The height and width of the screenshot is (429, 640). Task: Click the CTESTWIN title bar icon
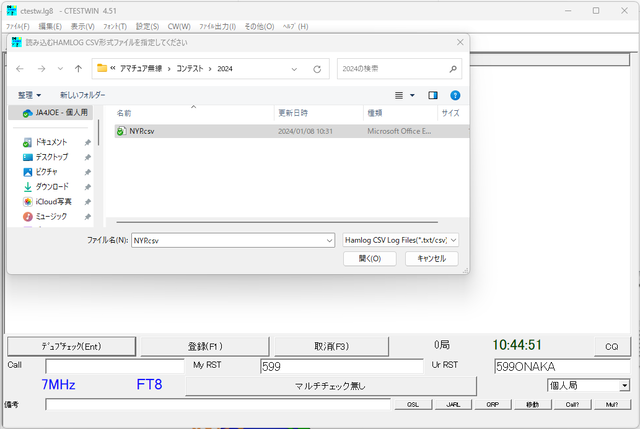tap(12, 11)
